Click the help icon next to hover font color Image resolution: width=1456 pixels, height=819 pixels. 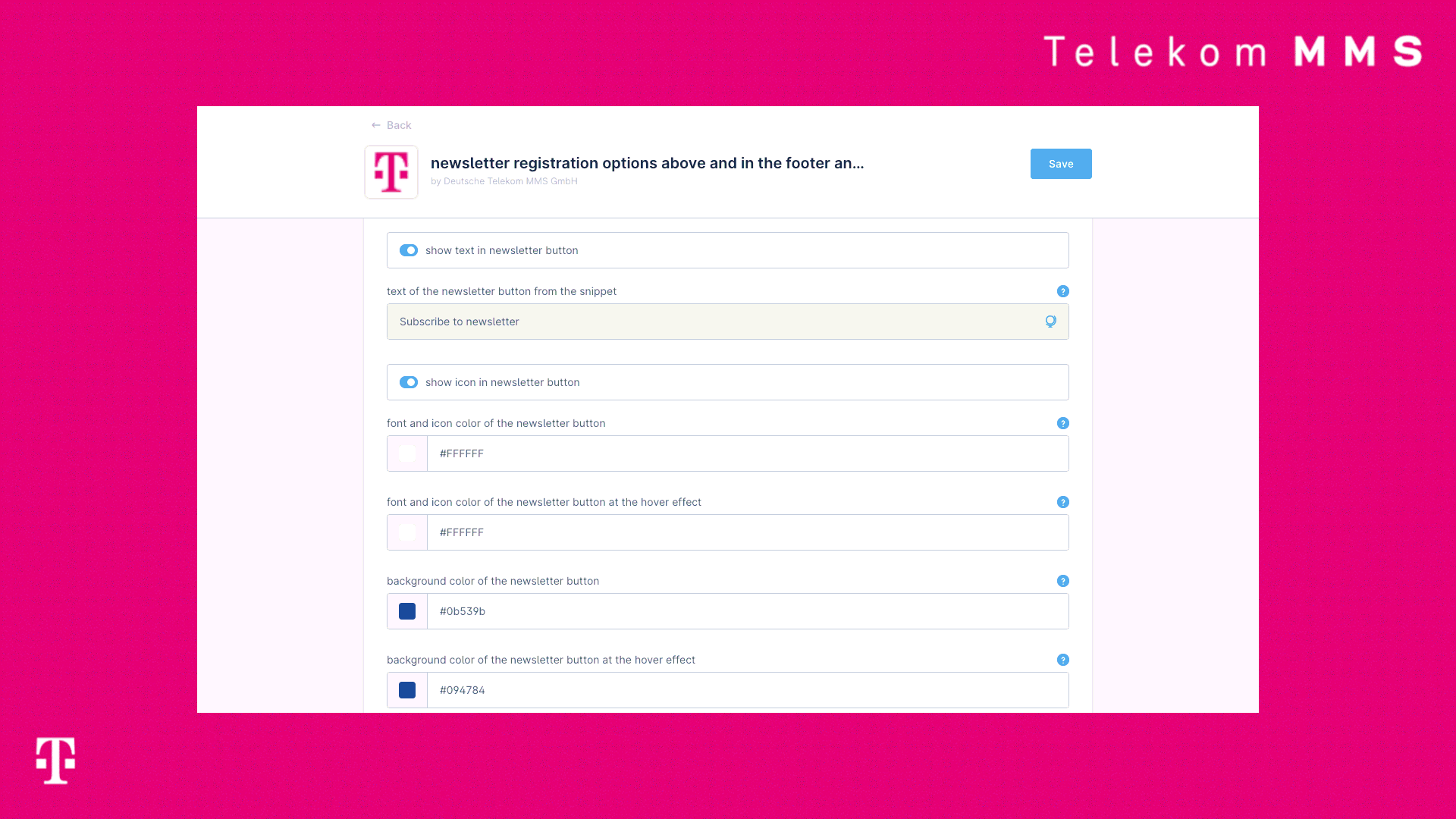(1062, 502)
